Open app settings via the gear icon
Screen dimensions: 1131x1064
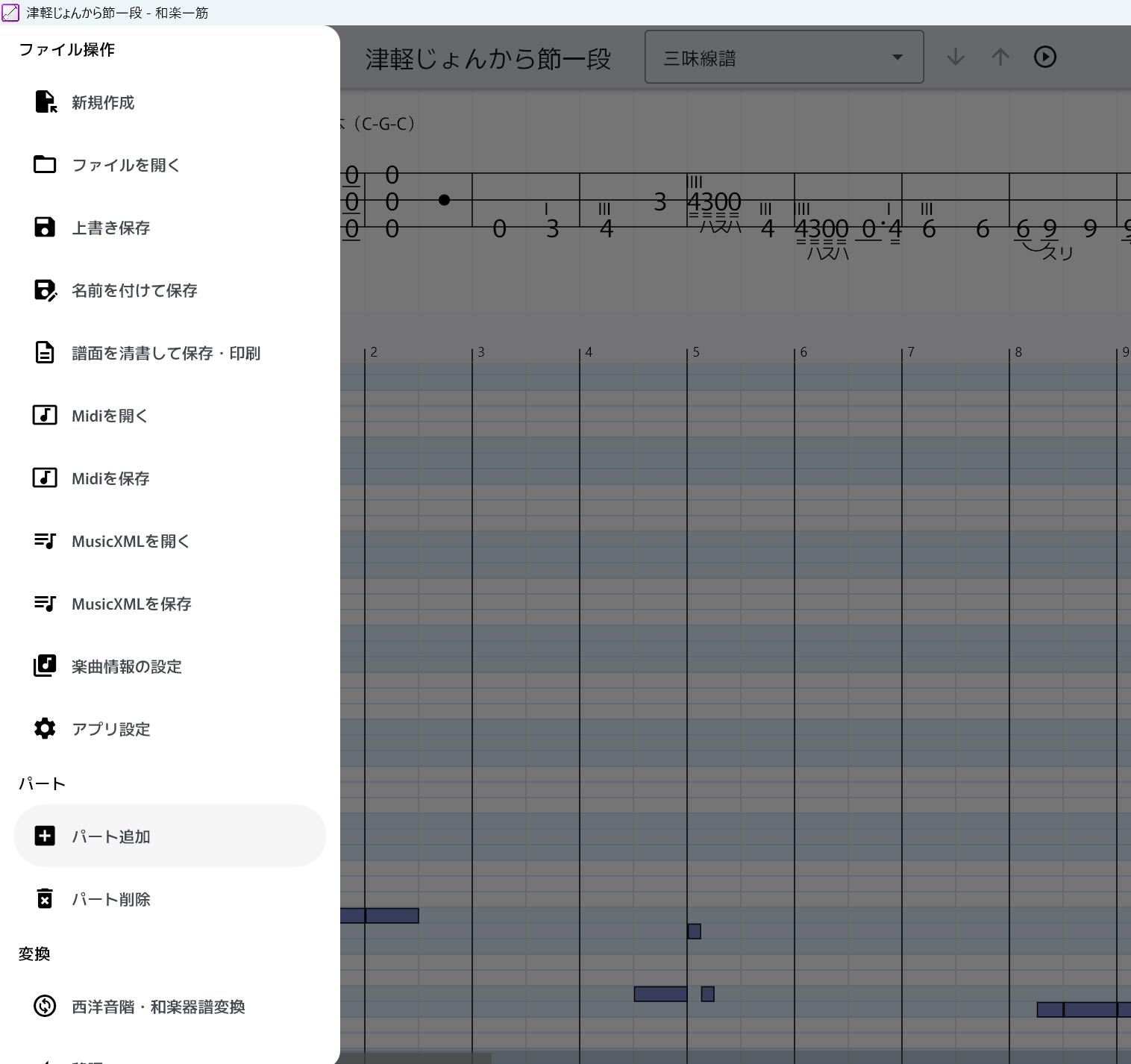tap(45, 729)
